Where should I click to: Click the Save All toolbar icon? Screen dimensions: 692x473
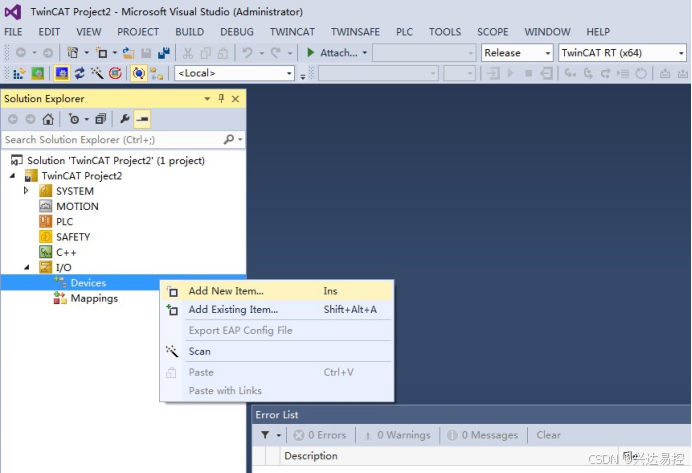click(x=164, y=53)
